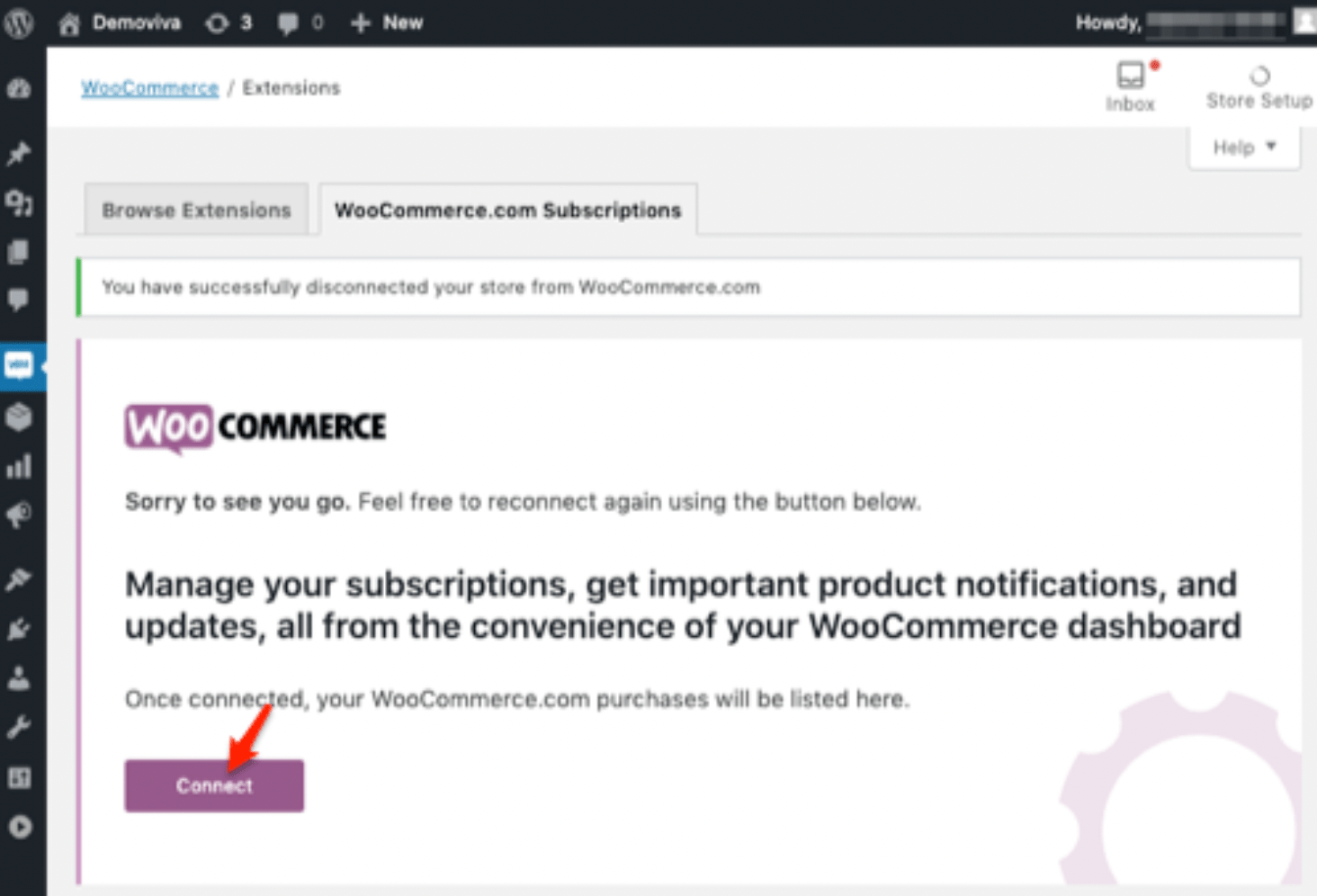Open the Tools wrench icon
The height and width of the screenshot is (896, 1317).
tap(19, 726)
